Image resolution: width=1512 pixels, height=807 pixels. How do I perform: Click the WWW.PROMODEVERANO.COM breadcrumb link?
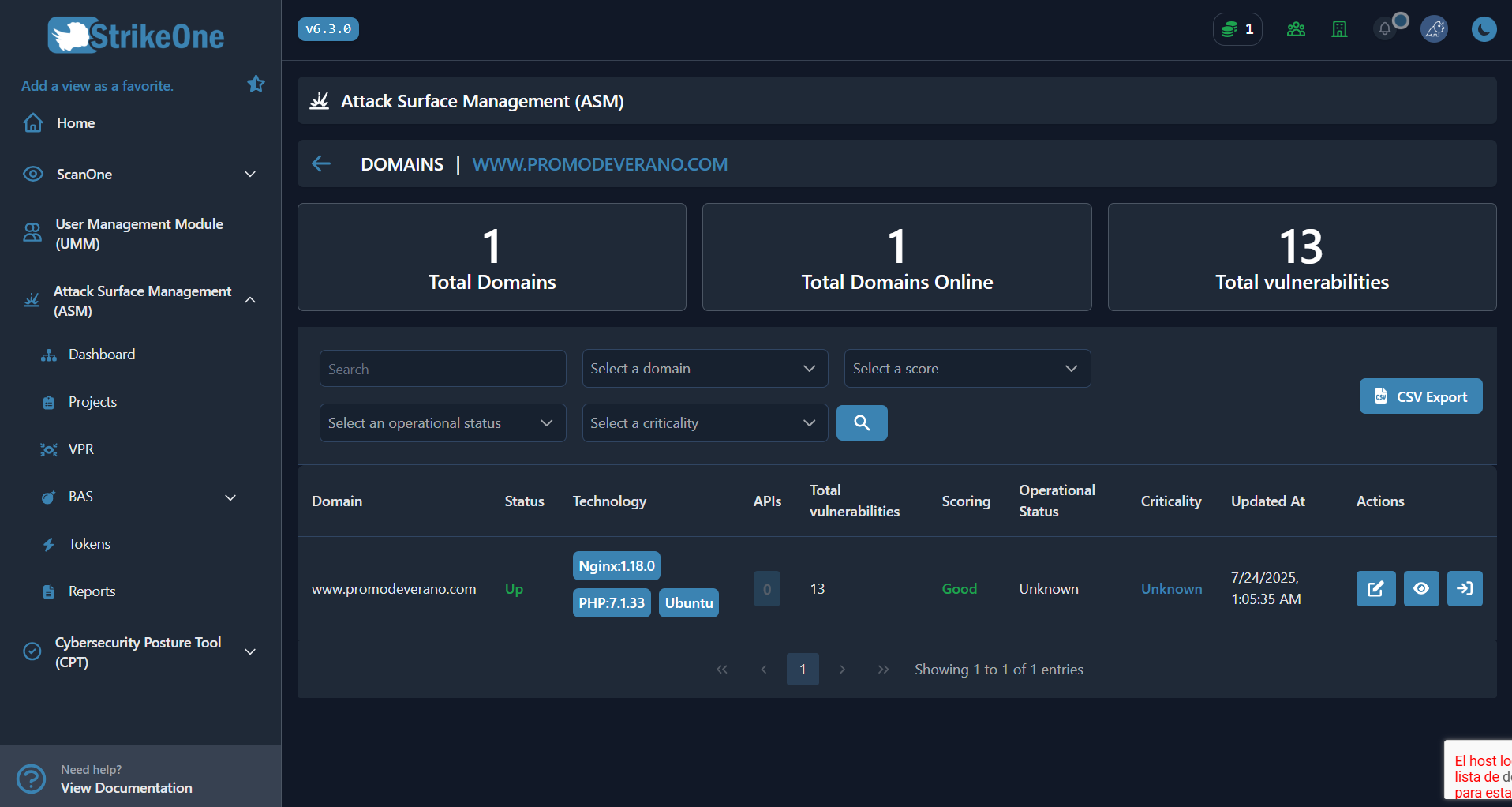click(x=600, y=164)
